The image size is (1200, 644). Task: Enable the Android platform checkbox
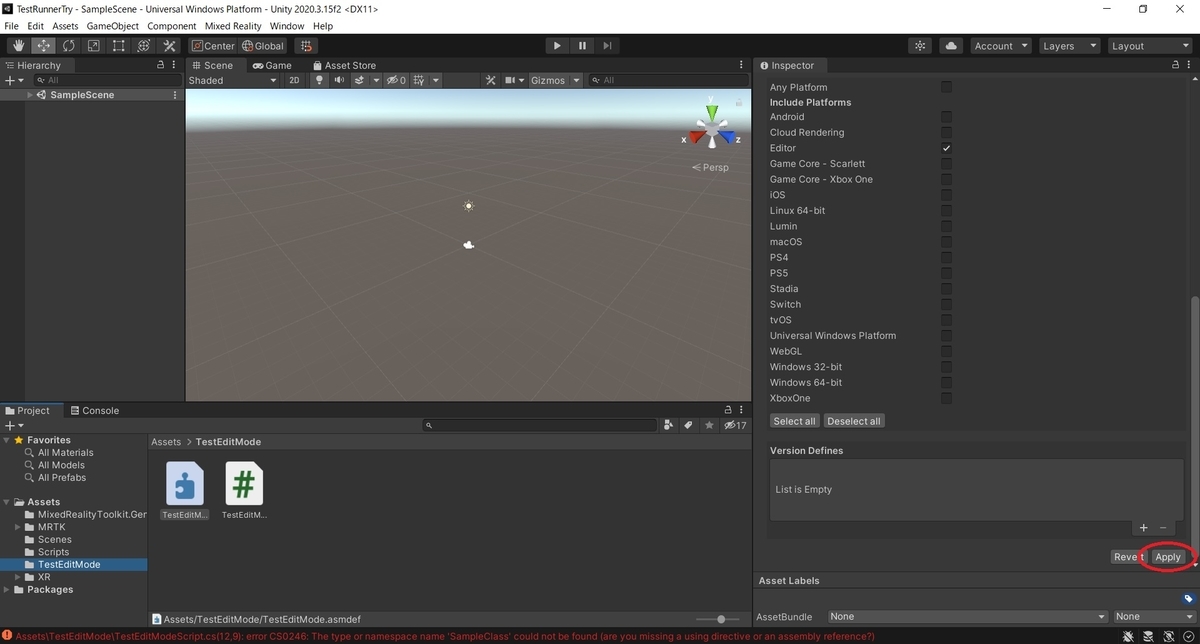tap(946, 117)
